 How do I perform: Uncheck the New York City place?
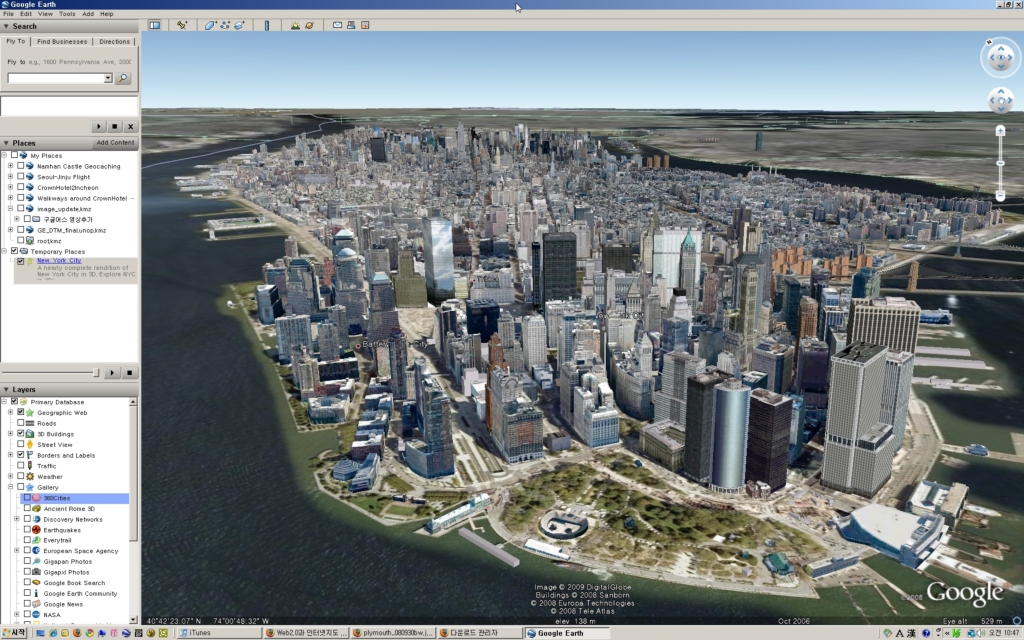(20, 261)
